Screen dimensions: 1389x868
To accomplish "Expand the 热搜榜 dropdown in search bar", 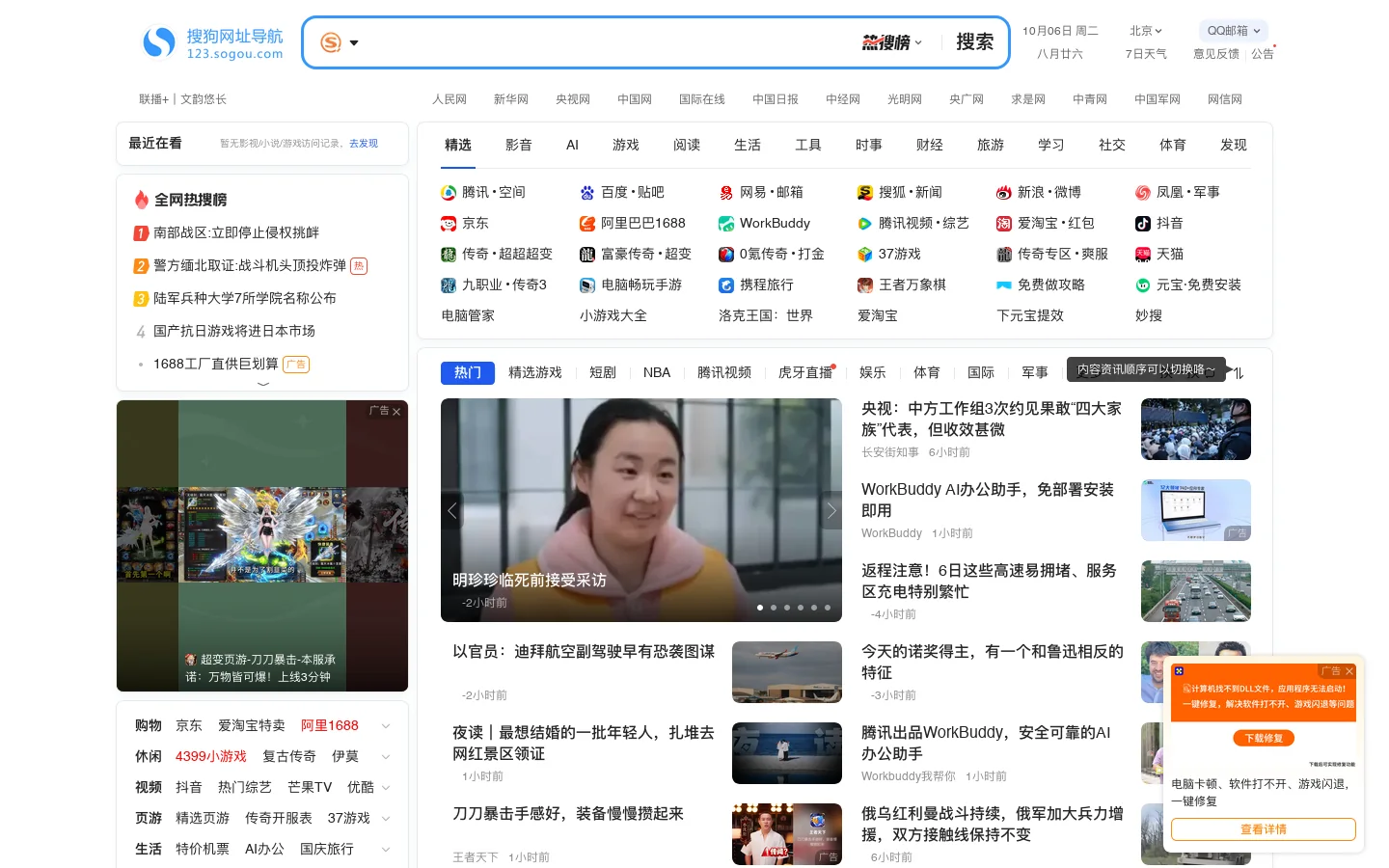I will [892, 42].
